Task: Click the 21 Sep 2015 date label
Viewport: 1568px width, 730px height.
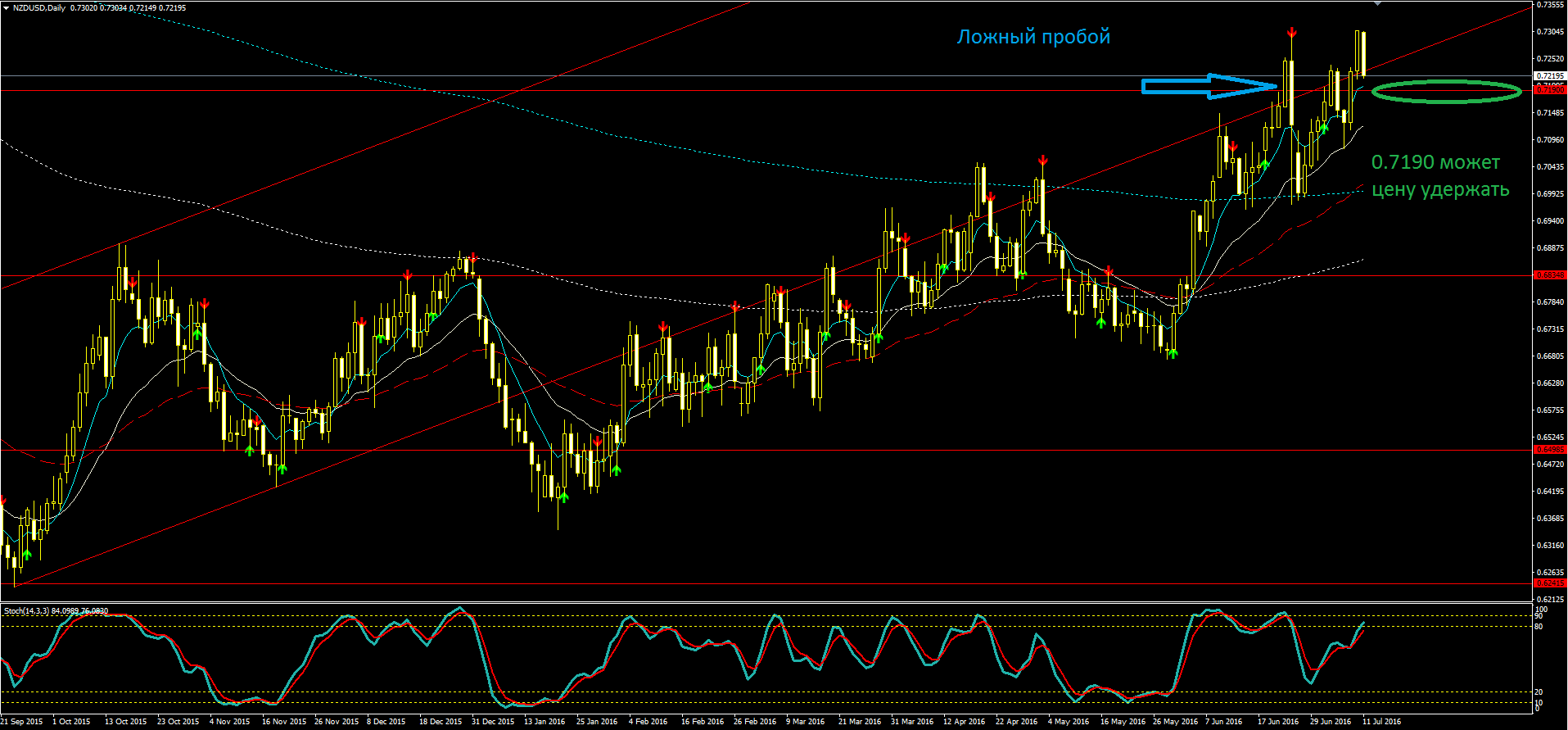Action: (21, 722)
